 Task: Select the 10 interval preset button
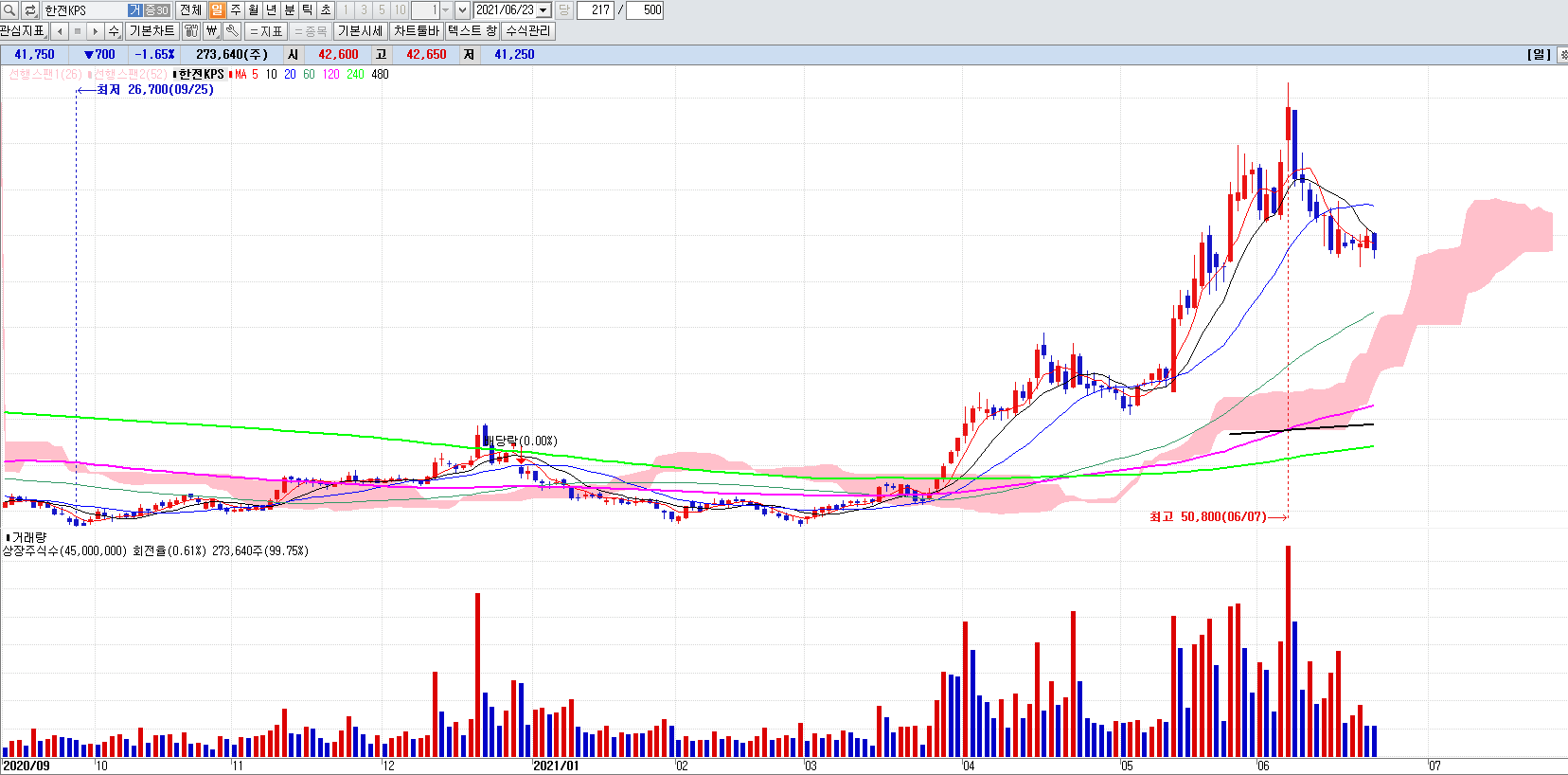click(x=400, y=10)
